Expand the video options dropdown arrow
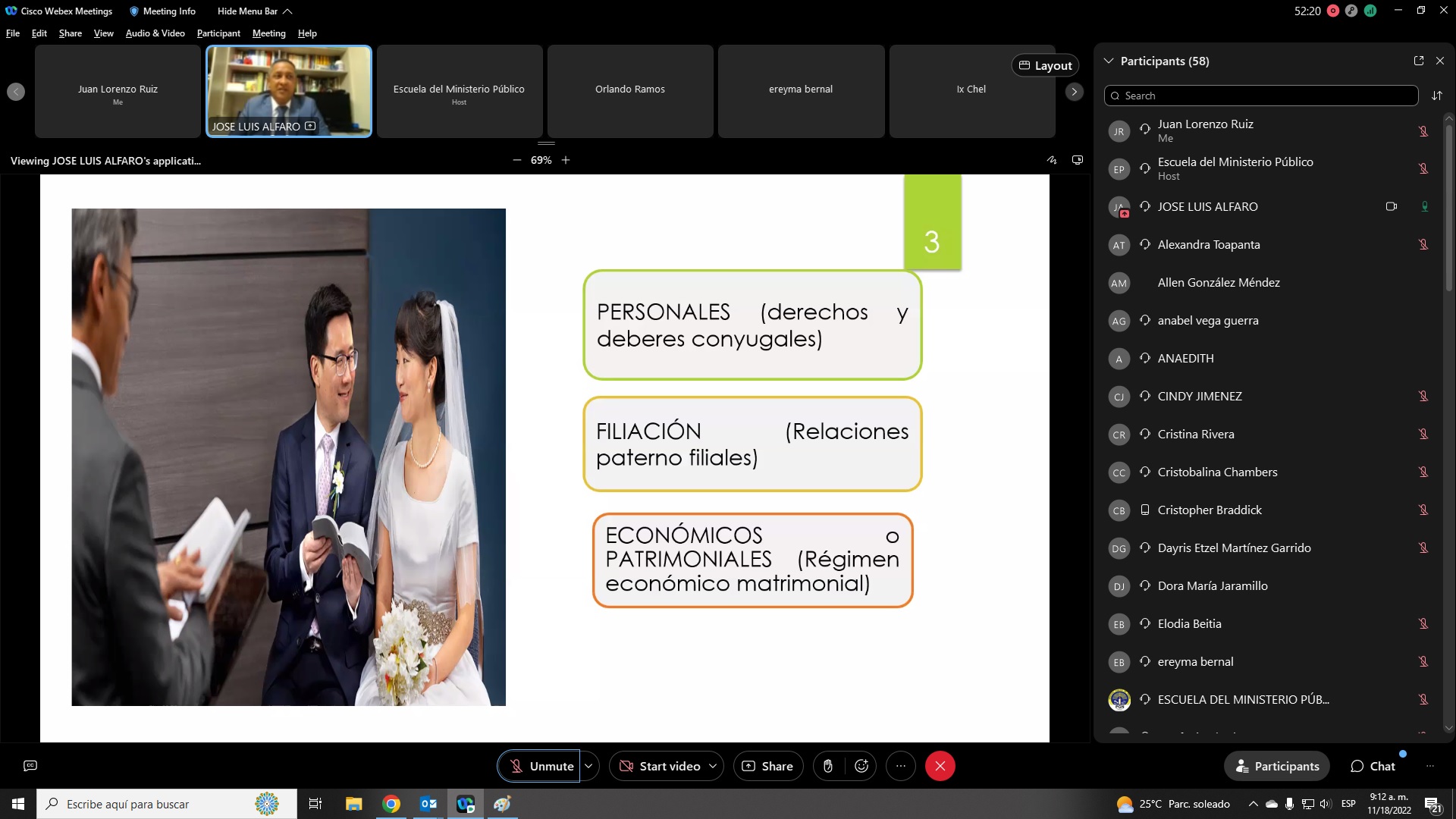 click(713, 766)
